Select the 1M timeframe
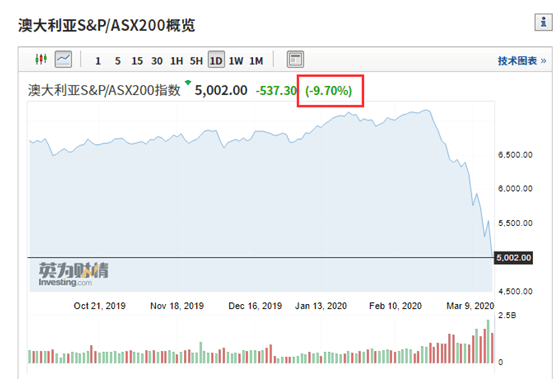This screenshot has width=558, height=381. tap(256, 61)
